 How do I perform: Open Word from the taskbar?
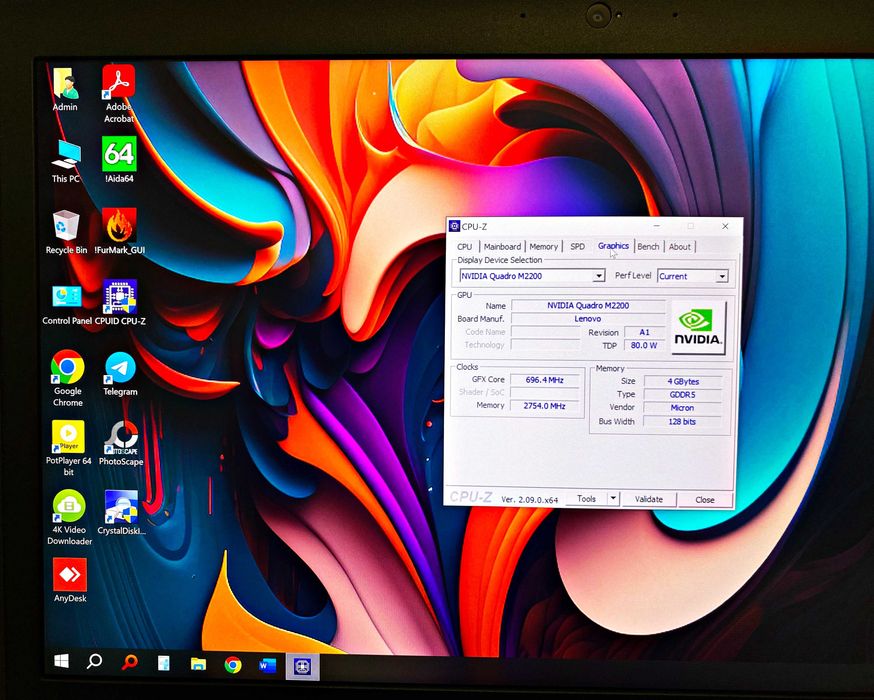click(x=268, y=665)
